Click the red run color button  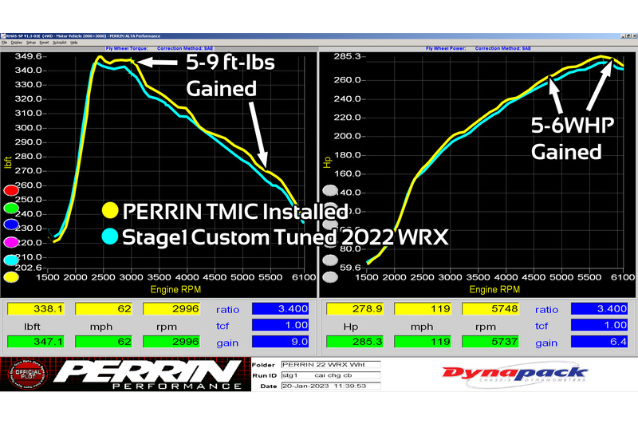pyautogui.click(x=13, y=190)
